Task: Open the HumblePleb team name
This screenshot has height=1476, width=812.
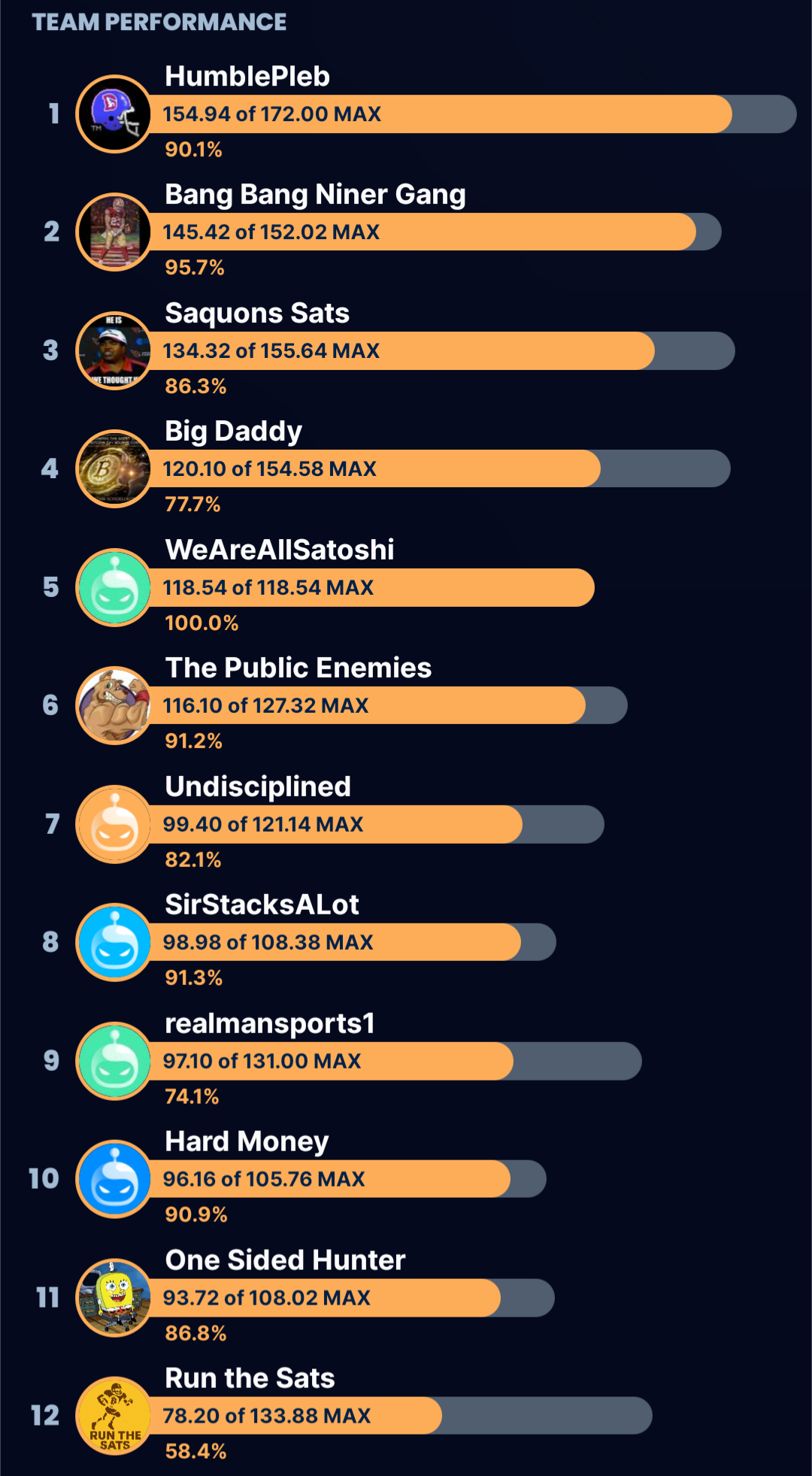Action: 247,77
